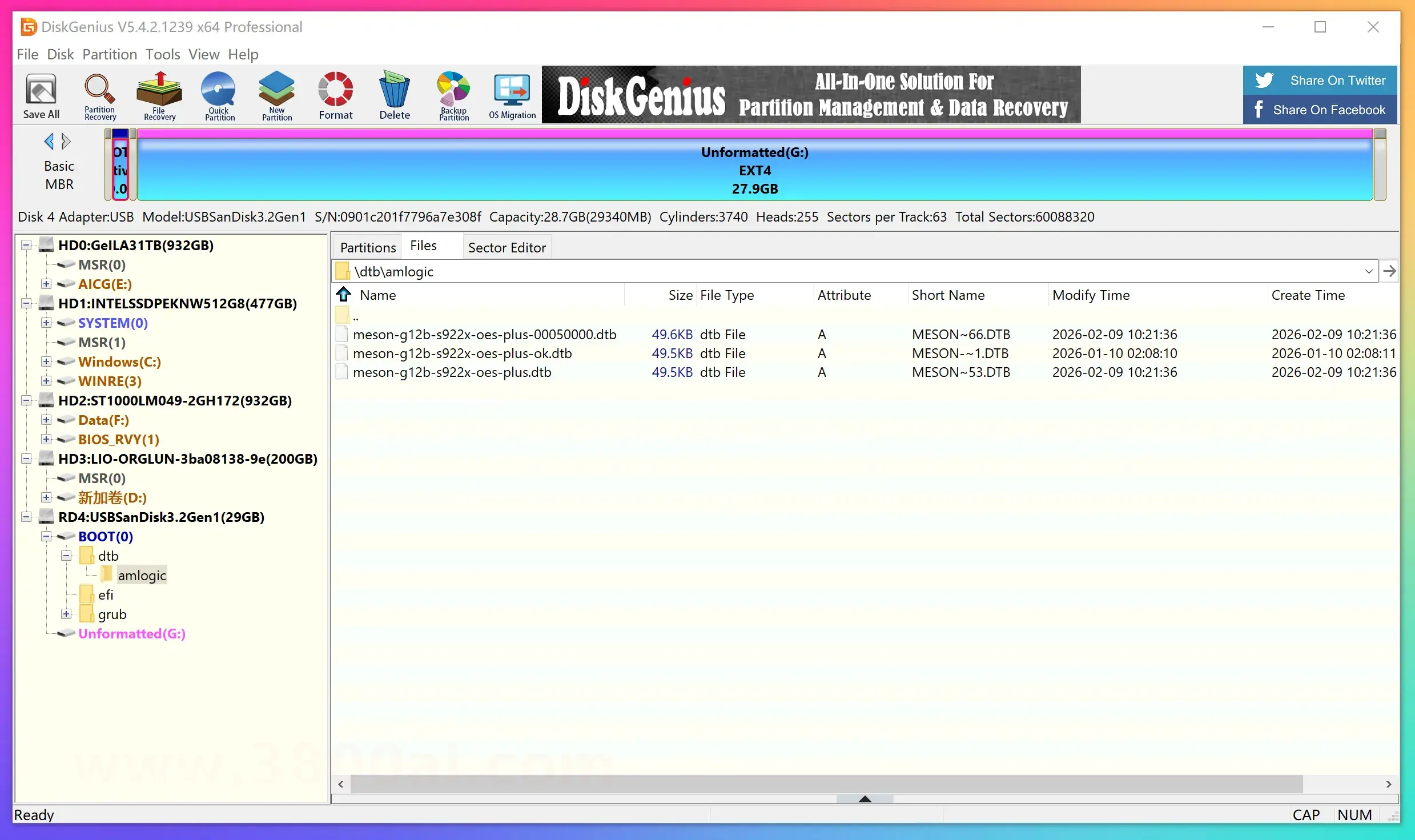Click the Quick Partition icon
The image size is (1415, 840).
point(219,96)
